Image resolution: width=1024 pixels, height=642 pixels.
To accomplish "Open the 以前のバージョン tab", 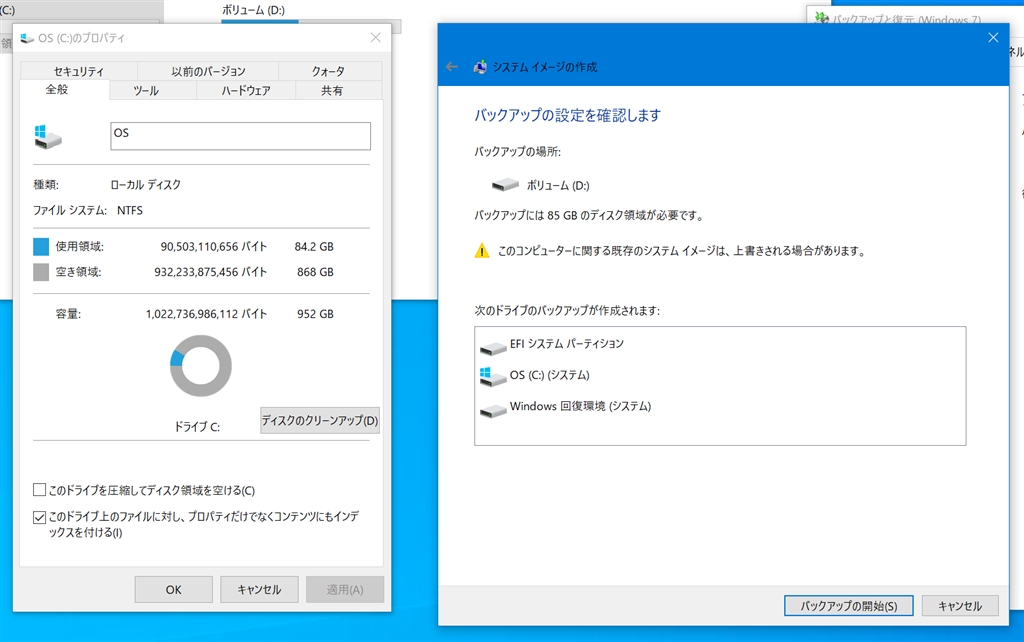I will 208,71.
